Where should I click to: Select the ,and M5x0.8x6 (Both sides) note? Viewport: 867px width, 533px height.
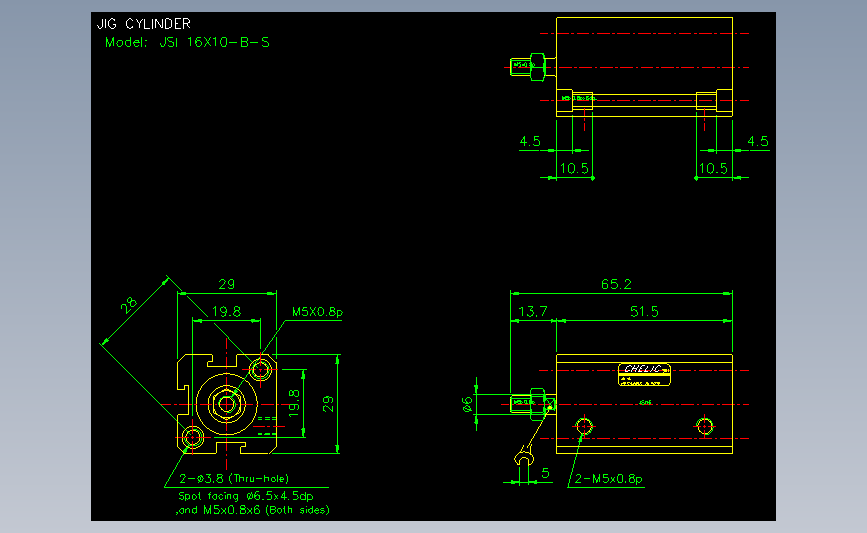253,510
